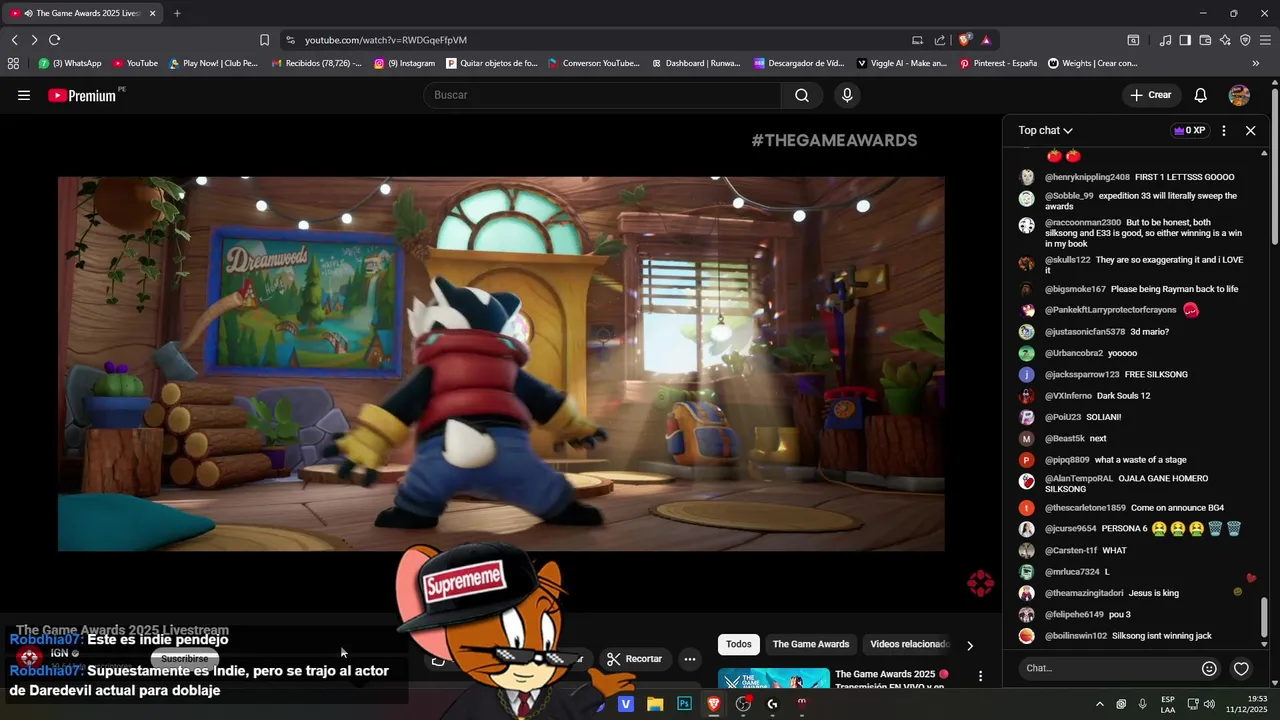The width and height of the screenshot is (1280, 720).
Task: Start voice search with microphone icon
Action: pos(847,95)
